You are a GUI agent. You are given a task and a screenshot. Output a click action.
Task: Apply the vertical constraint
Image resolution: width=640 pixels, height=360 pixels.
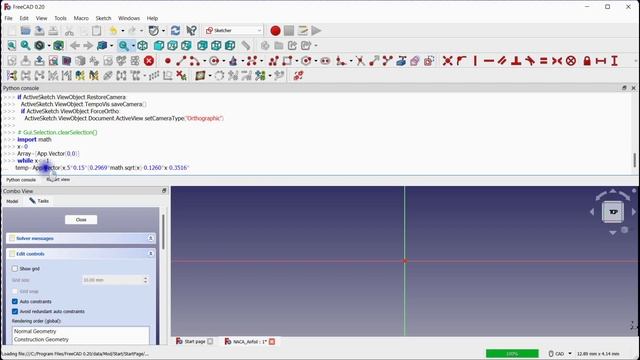(475, 61)
